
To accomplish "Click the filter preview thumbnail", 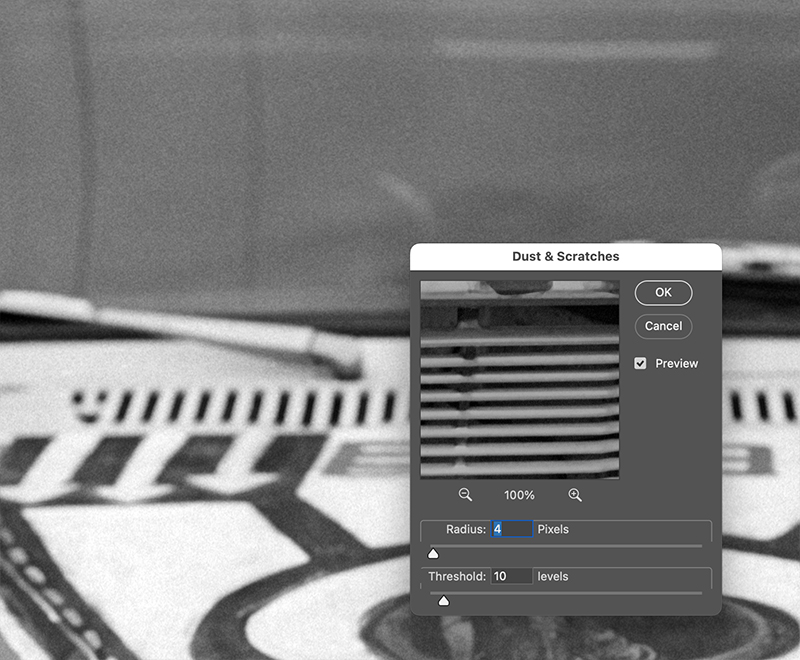I will pos(520,379).
